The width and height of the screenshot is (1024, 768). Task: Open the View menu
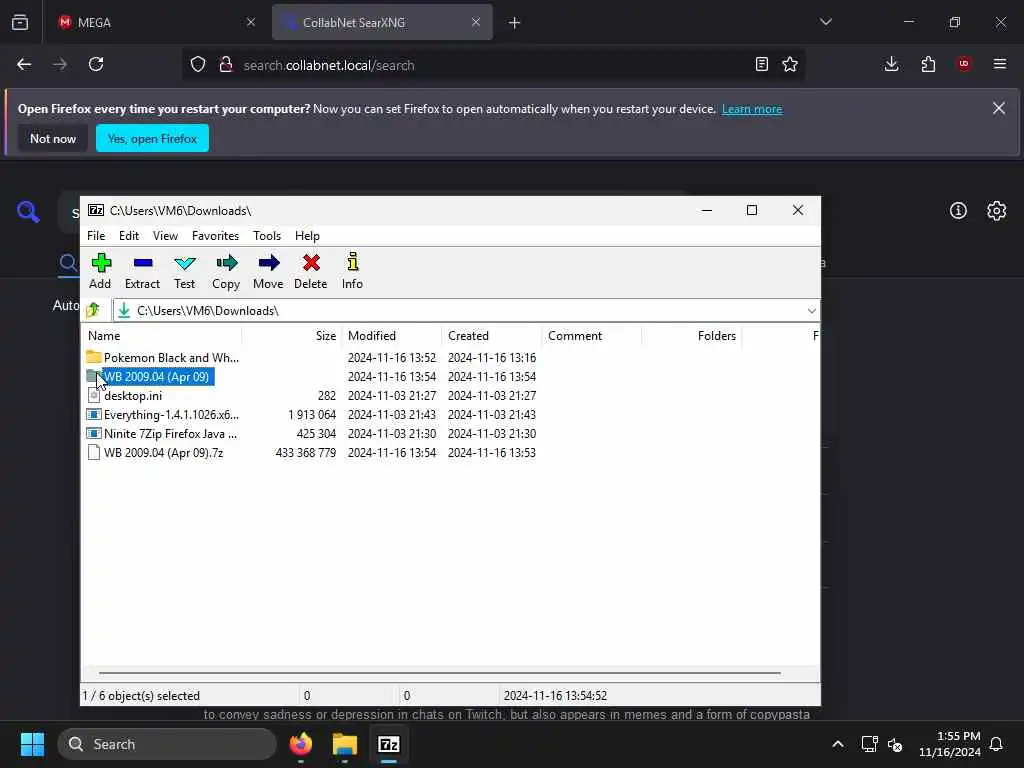[x=165, y=236]
